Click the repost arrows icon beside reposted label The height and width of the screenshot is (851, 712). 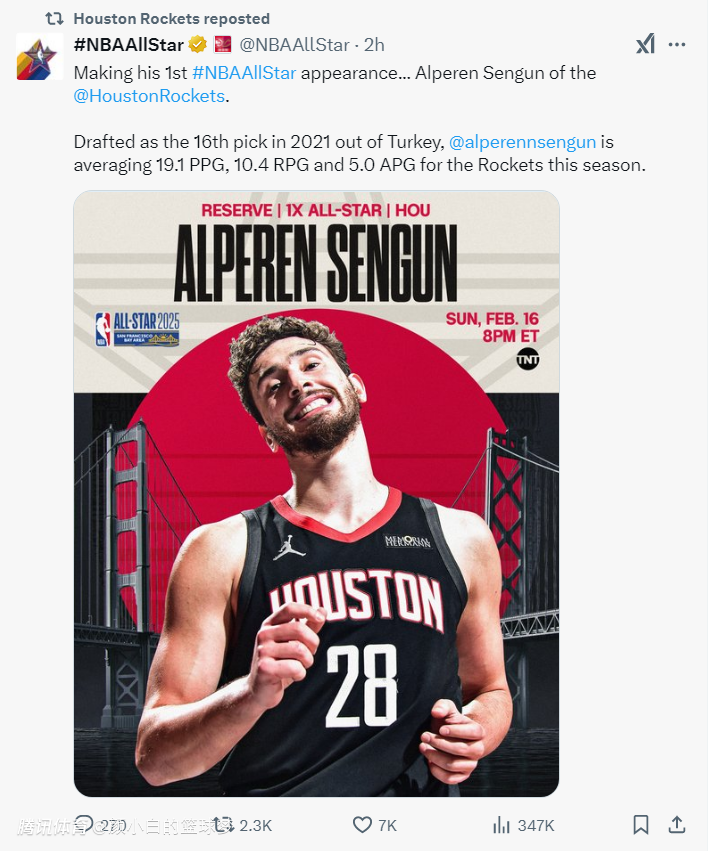(x=54, y=19)
